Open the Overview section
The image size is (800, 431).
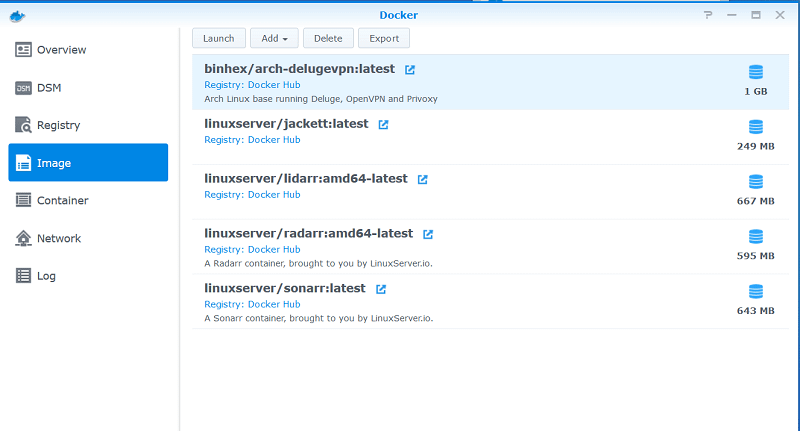(88, 50)
